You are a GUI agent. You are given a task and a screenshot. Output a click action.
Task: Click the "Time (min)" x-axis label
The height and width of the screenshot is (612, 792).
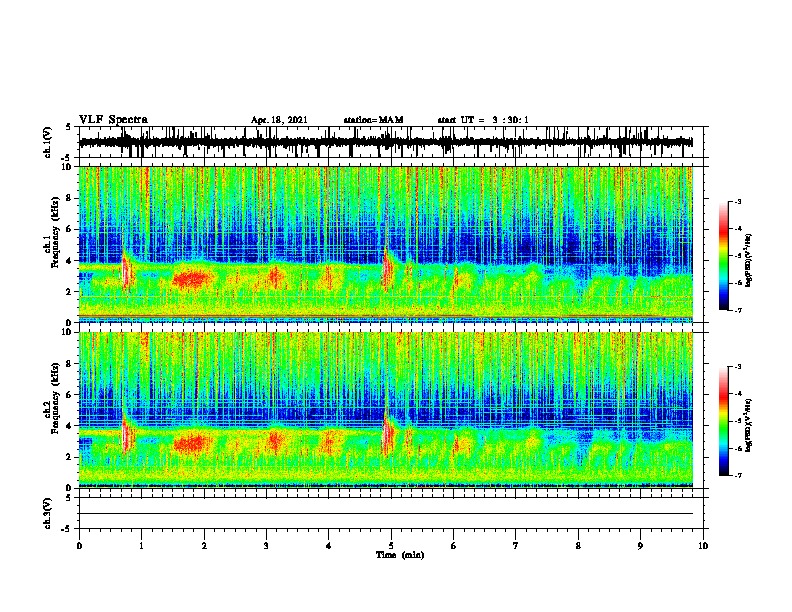(400, 555)
